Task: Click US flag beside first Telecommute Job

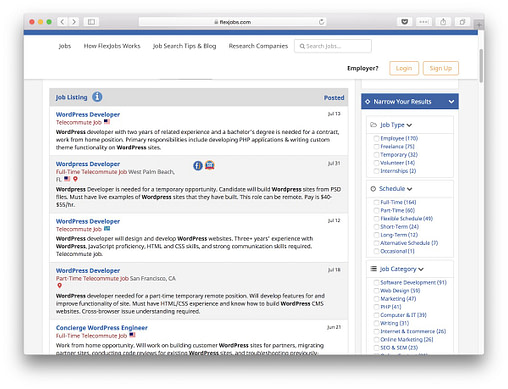Action: 107,122
